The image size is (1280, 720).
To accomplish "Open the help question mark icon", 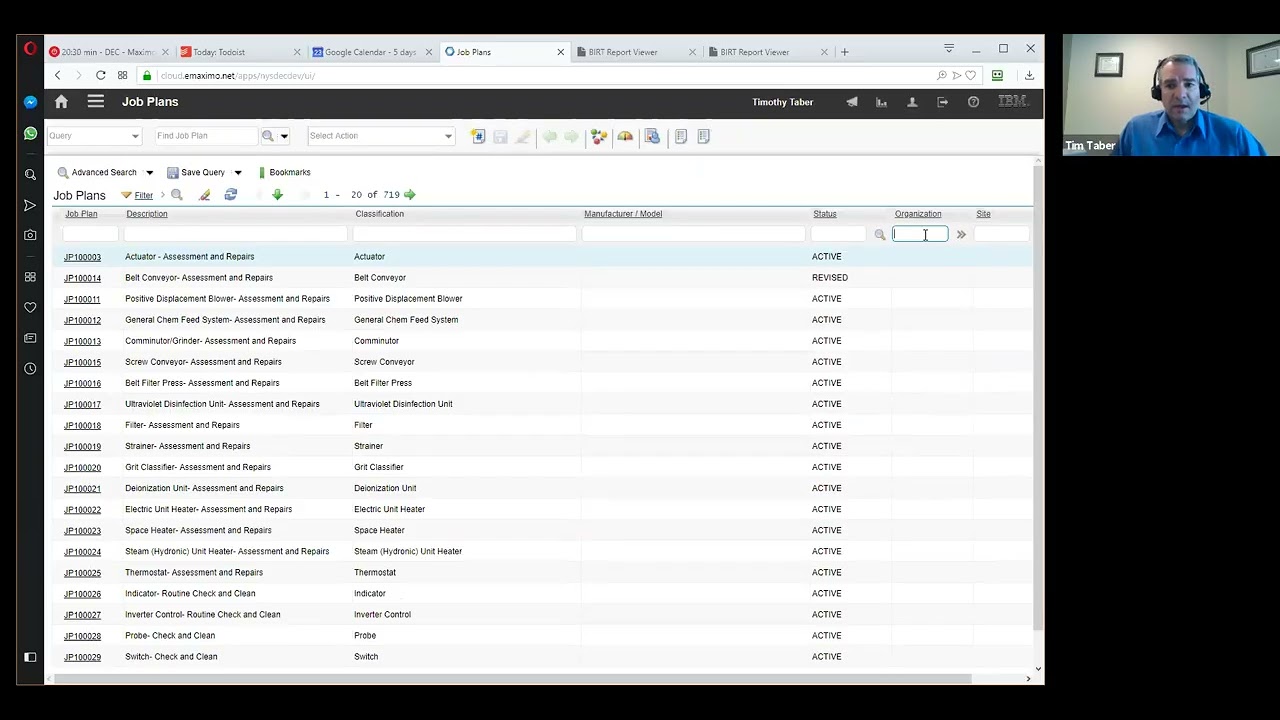I will [973, 102].
